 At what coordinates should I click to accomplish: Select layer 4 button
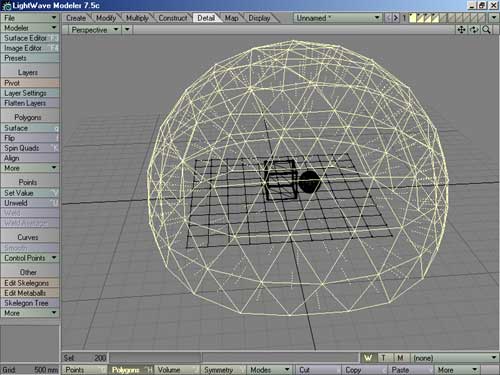click(x=435, y=18)
